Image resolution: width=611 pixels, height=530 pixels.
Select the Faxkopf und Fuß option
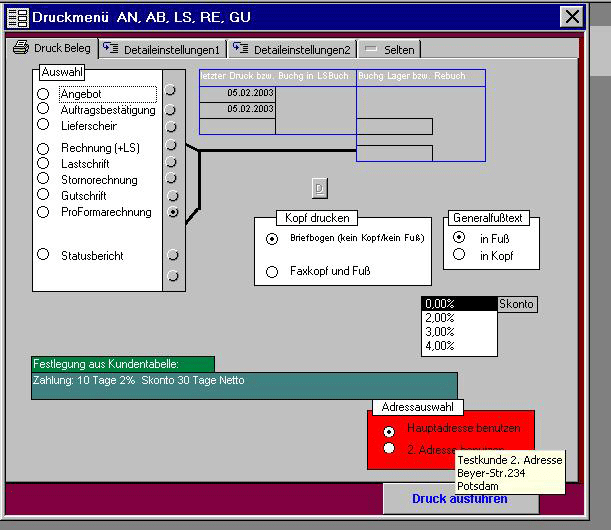[x=272, y=271]
